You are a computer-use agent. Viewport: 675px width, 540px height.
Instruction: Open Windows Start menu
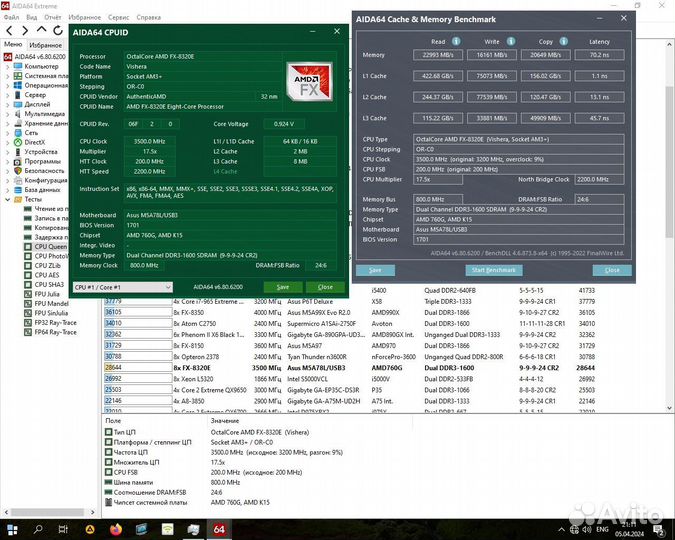click(x=12, y=529)
